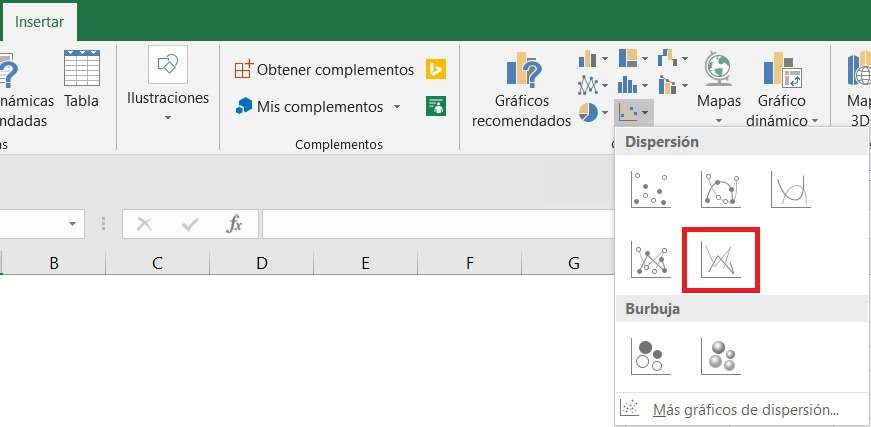Insert a 2D bubble chart

pos(650,355)
